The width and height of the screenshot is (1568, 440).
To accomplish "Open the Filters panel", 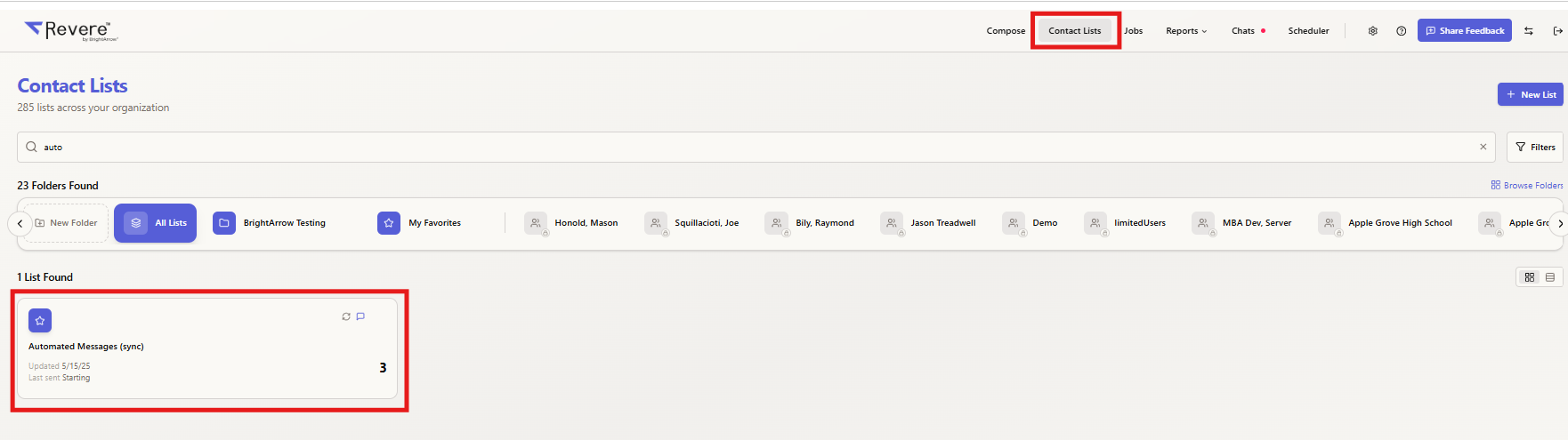I will click(1535, 148).
